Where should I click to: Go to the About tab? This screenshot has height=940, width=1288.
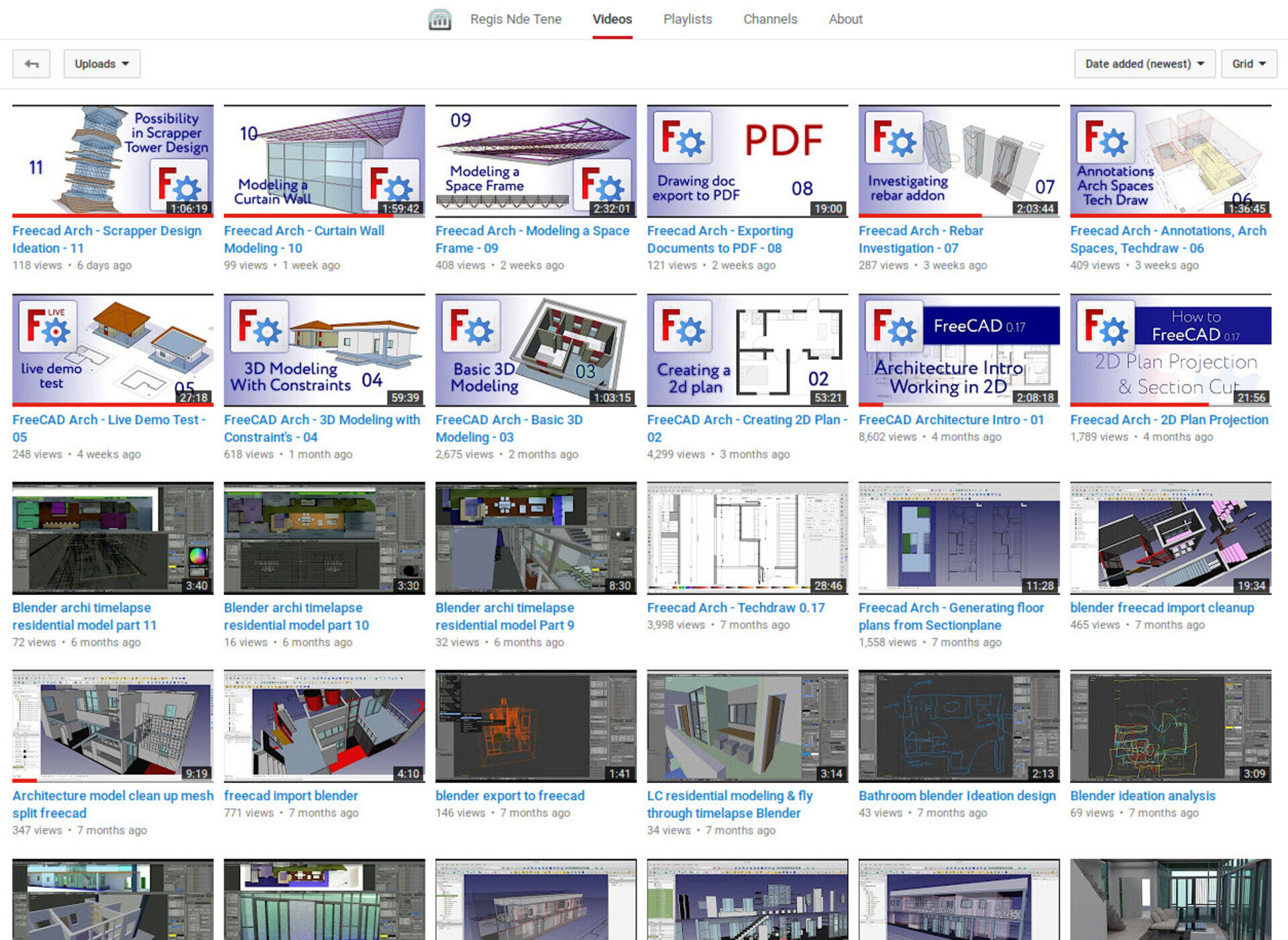(x=845, y=19)
